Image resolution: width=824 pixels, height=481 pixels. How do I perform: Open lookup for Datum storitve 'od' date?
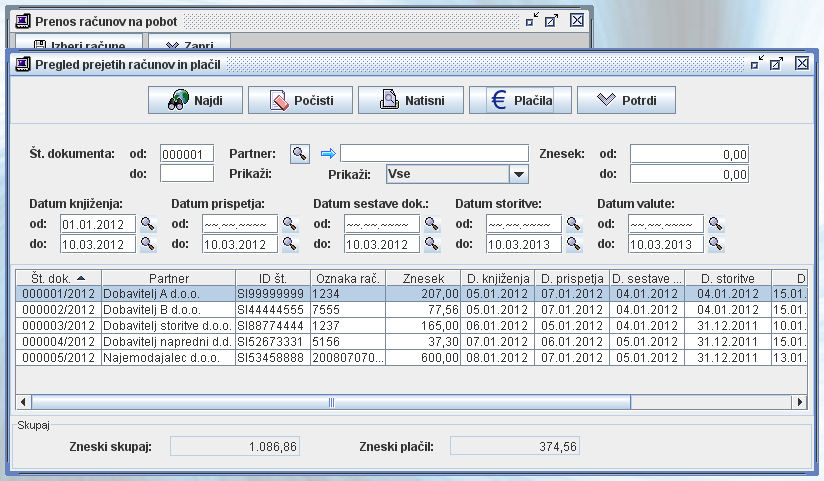[x=573, y=223]
